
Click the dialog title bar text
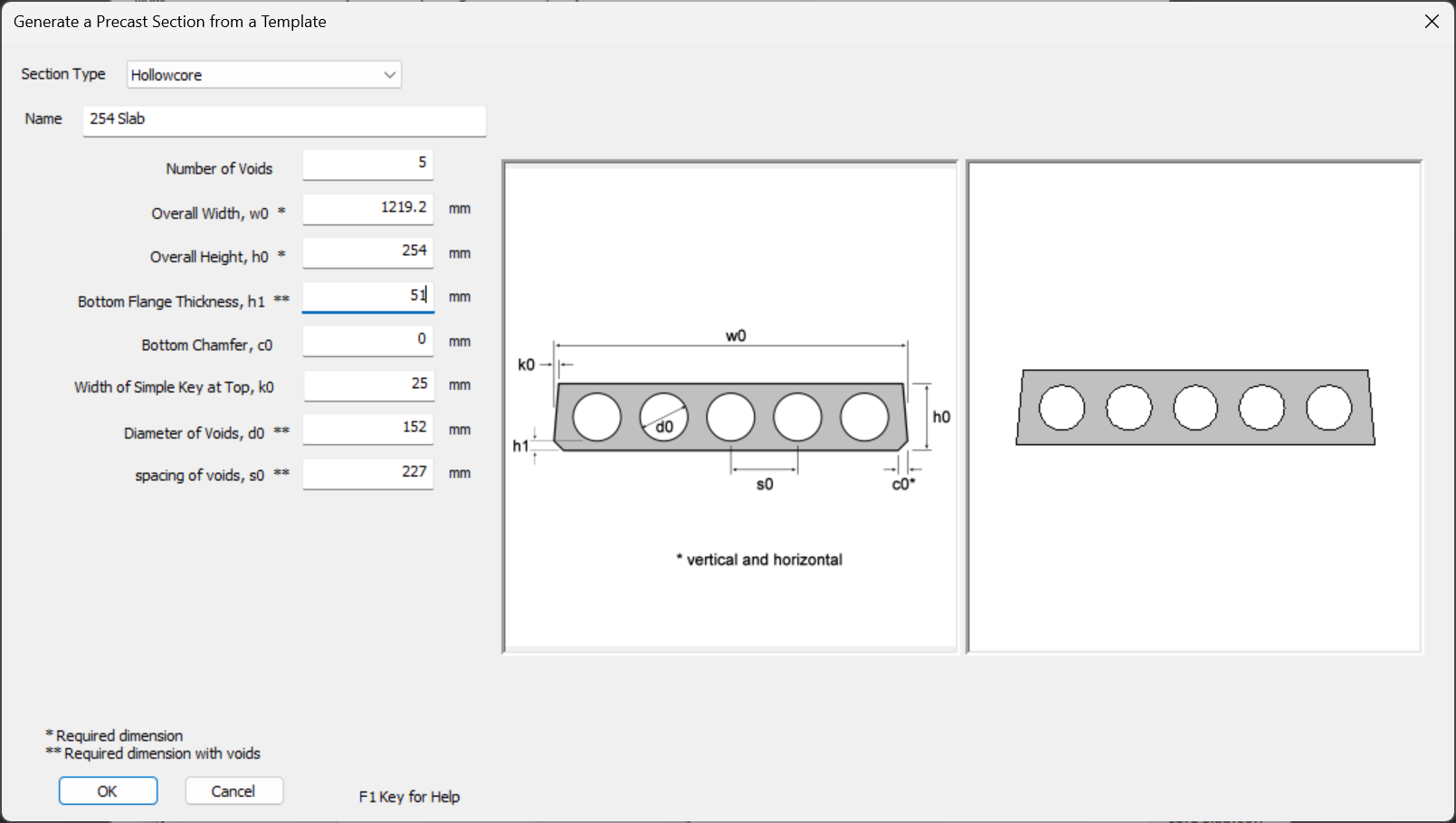(170, 22)
